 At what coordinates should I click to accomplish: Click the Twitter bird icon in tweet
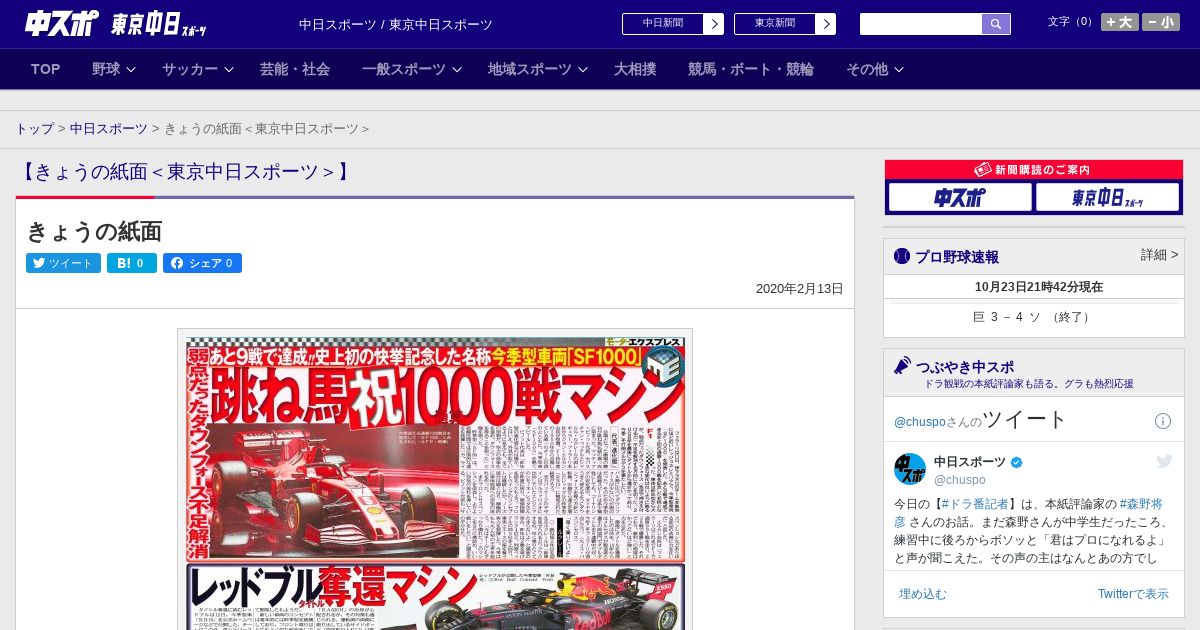(x=1164, y=461)
